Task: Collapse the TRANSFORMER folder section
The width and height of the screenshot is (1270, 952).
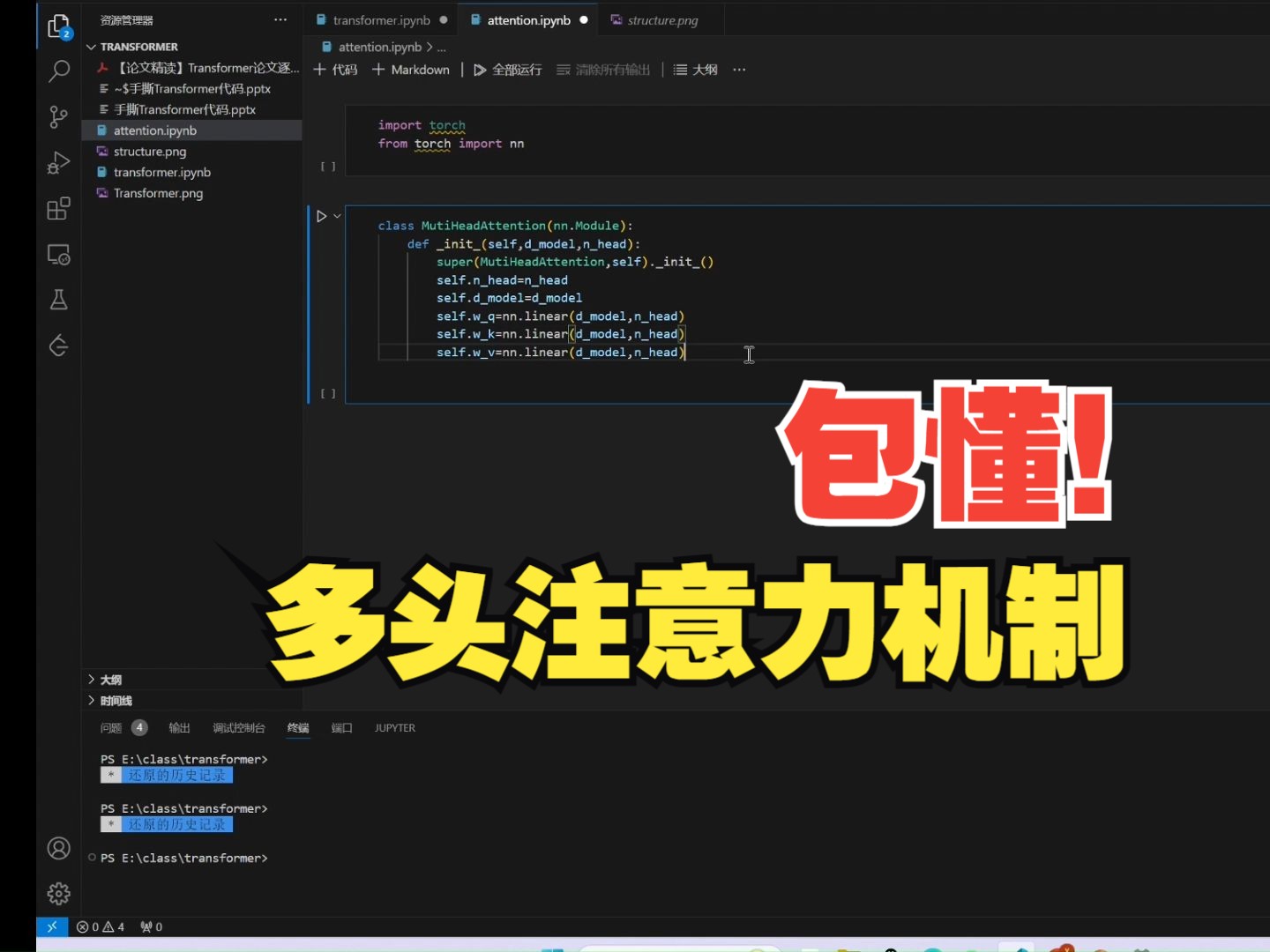Action: [x=138, y=47]
